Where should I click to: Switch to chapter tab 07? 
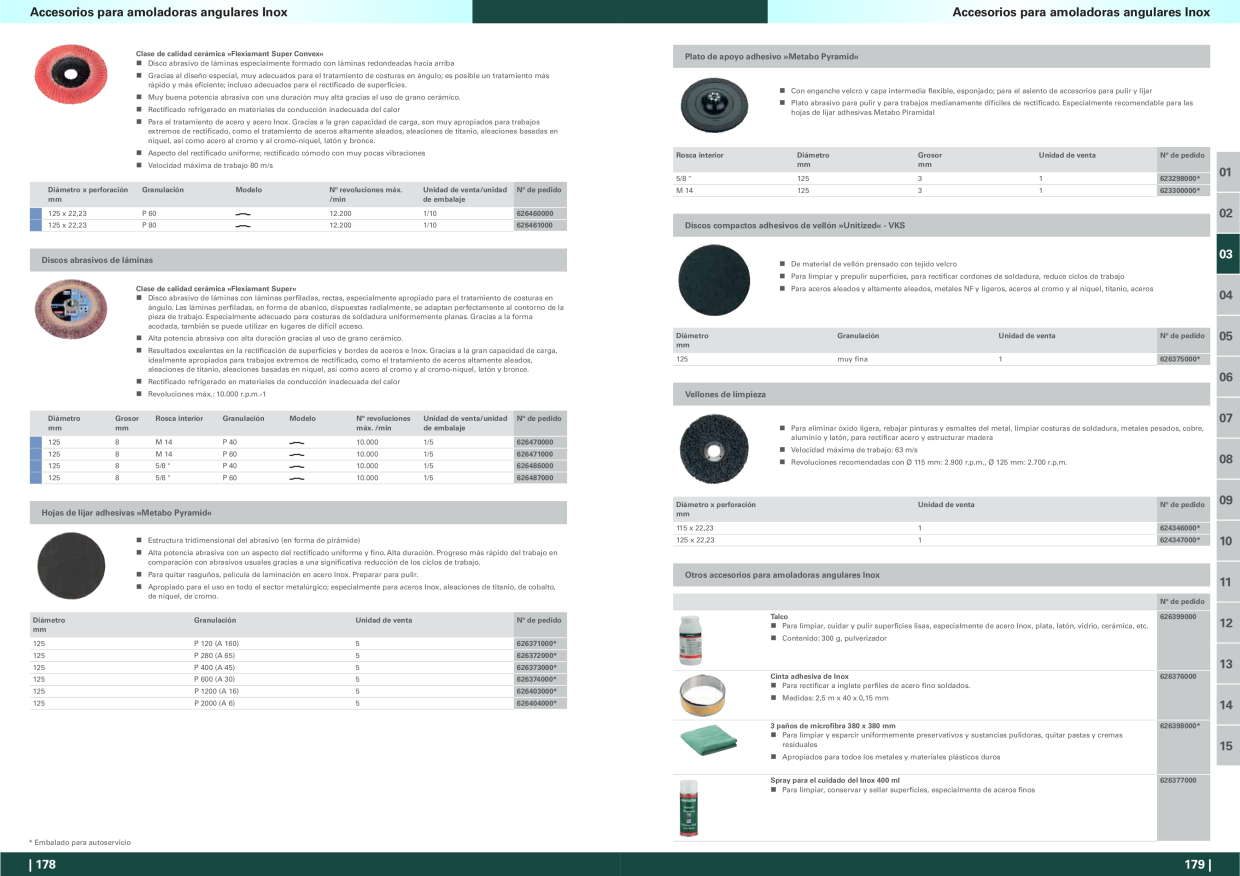coord(1227,418)
